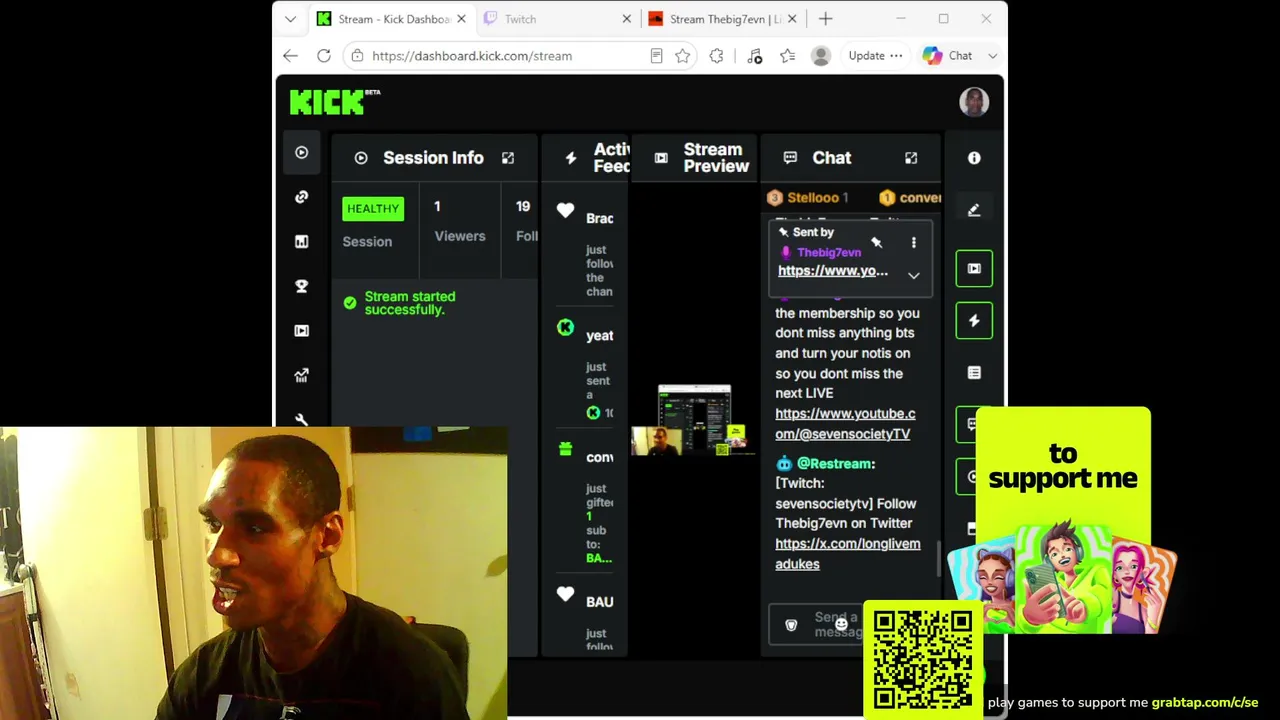The width and height of the screenshot is (1280, 720).
Task: Click the HEALTHY session status badge
Action: (373, 209)
